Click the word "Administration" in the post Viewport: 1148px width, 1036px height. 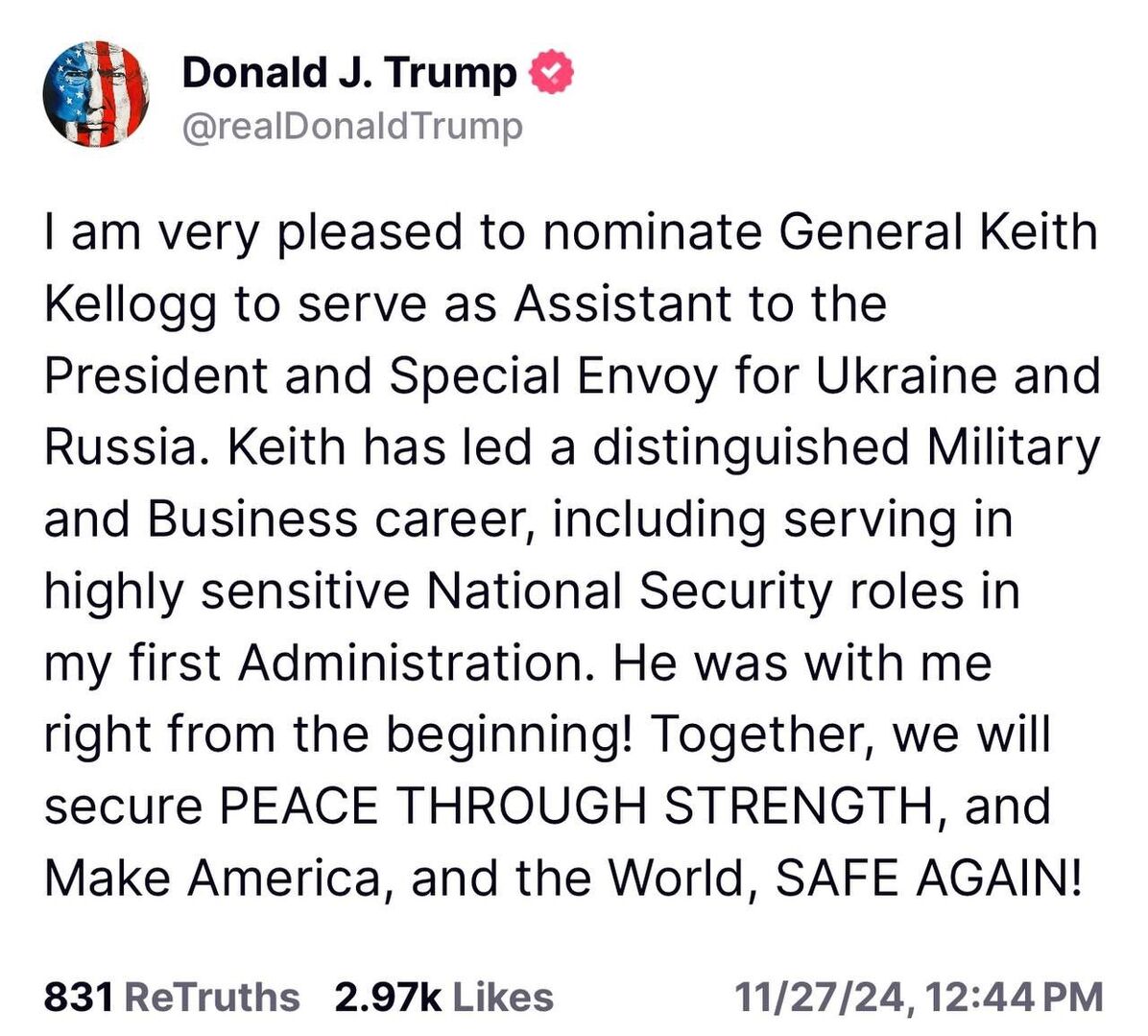410,663
